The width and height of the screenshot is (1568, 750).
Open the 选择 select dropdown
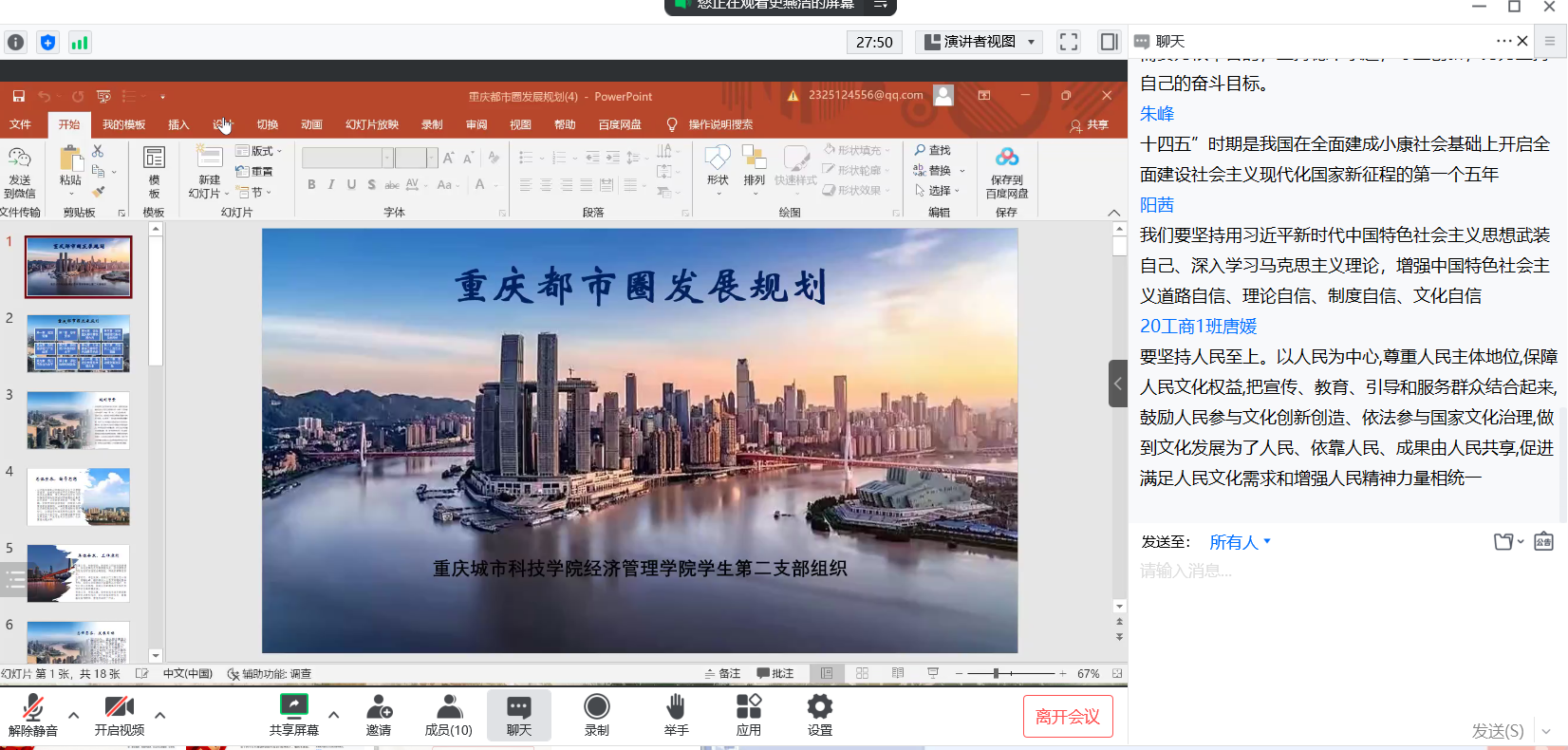pos(937,191)
